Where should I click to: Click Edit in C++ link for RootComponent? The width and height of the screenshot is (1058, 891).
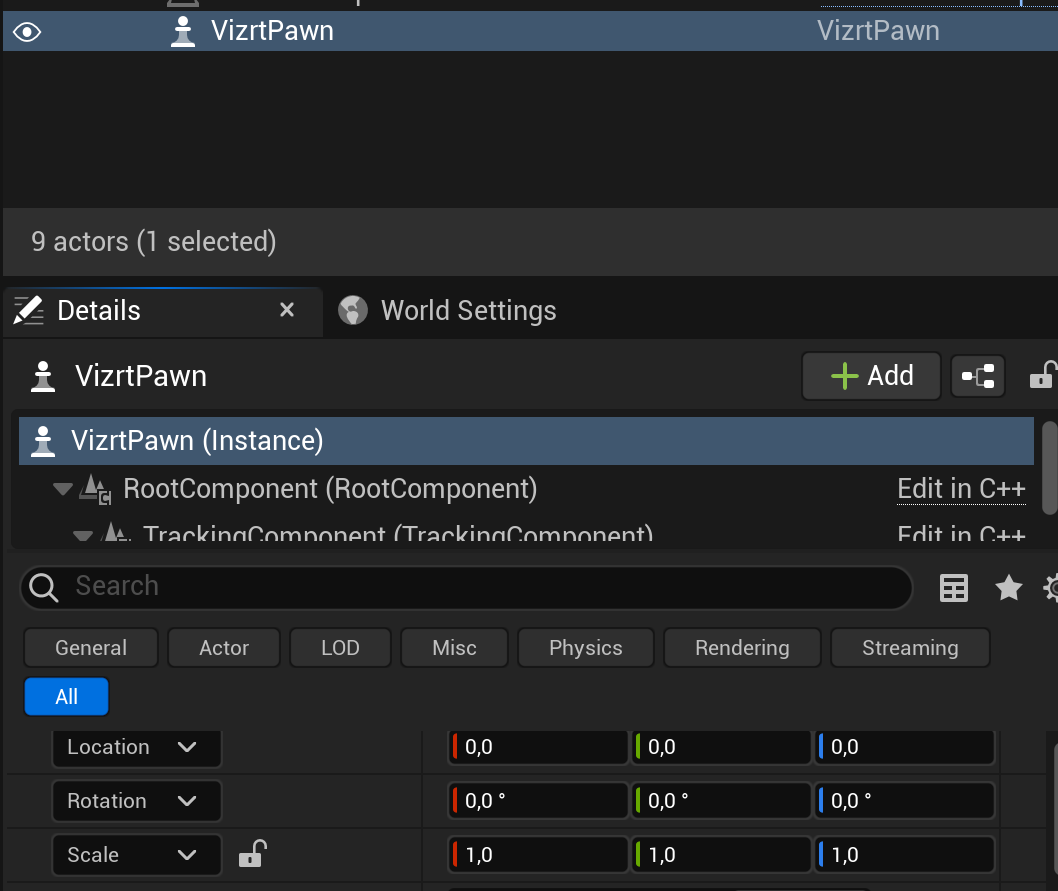961,489
